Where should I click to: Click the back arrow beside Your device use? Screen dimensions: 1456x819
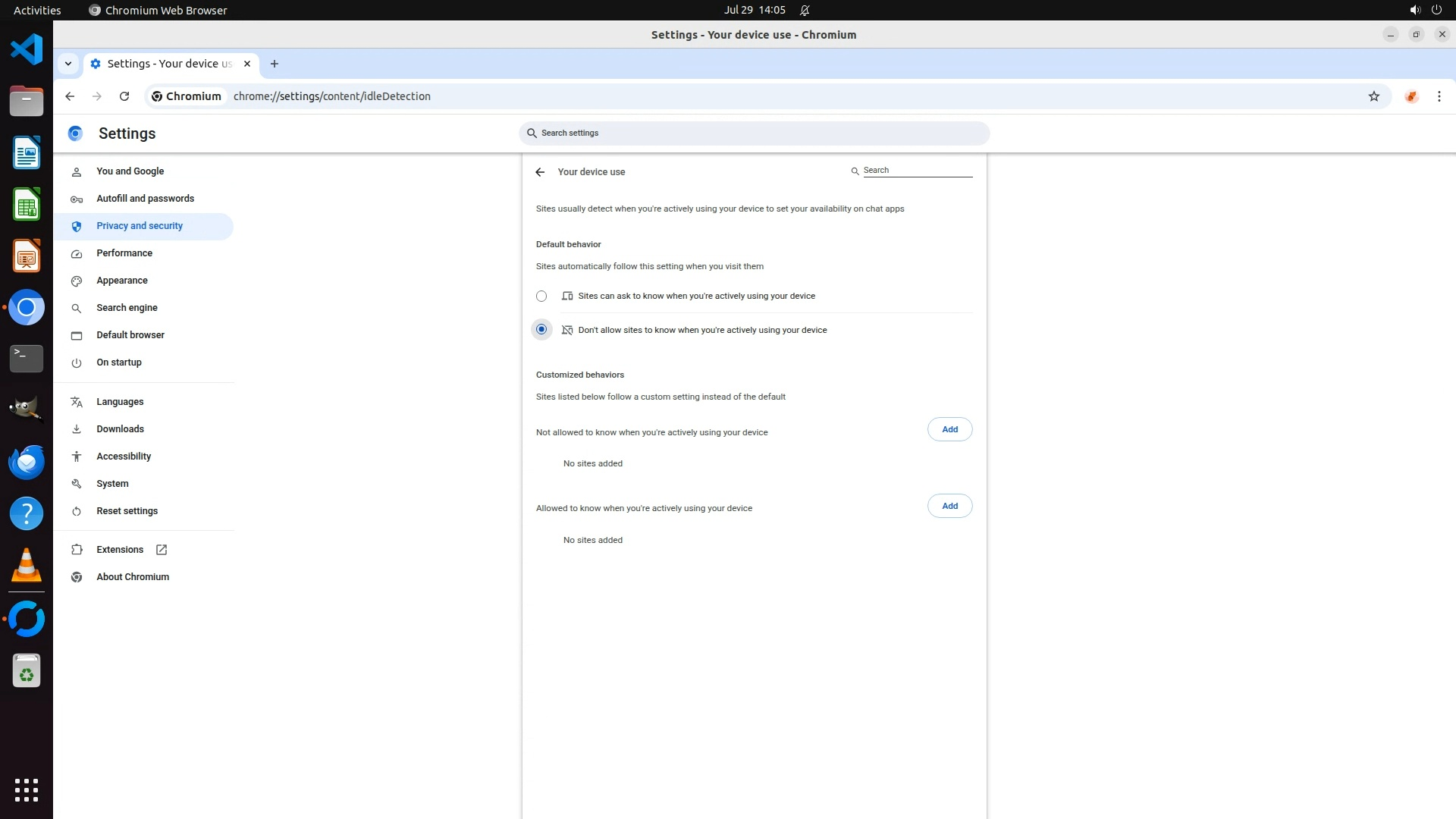[540, 172]
